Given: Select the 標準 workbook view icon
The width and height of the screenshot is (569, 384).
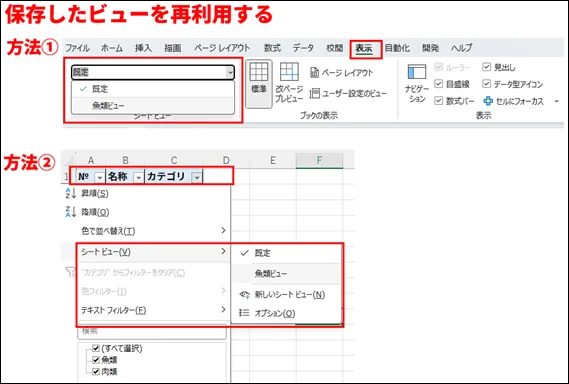Looking at the screenshot, I should pyautogui.click(x=259, y=83).
